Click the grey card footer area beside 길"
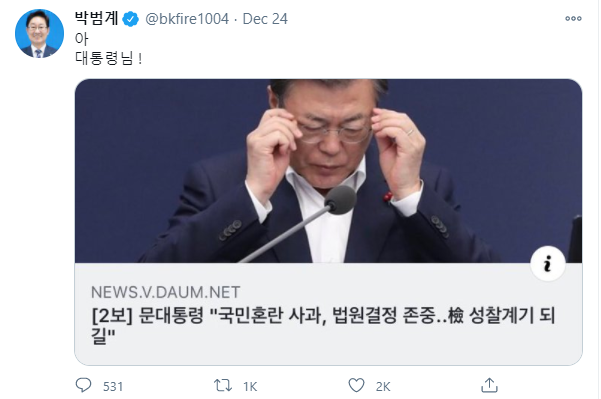This screenshot has height=399, width=601. (x=345, y=337)
